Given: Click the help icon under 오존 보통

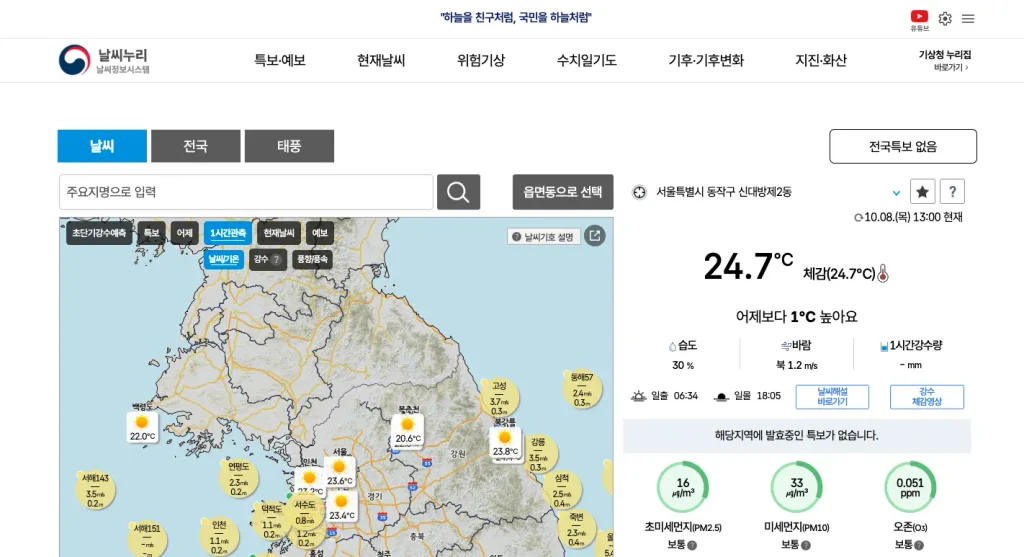Looking at the screenshot, I should [919, 545].
